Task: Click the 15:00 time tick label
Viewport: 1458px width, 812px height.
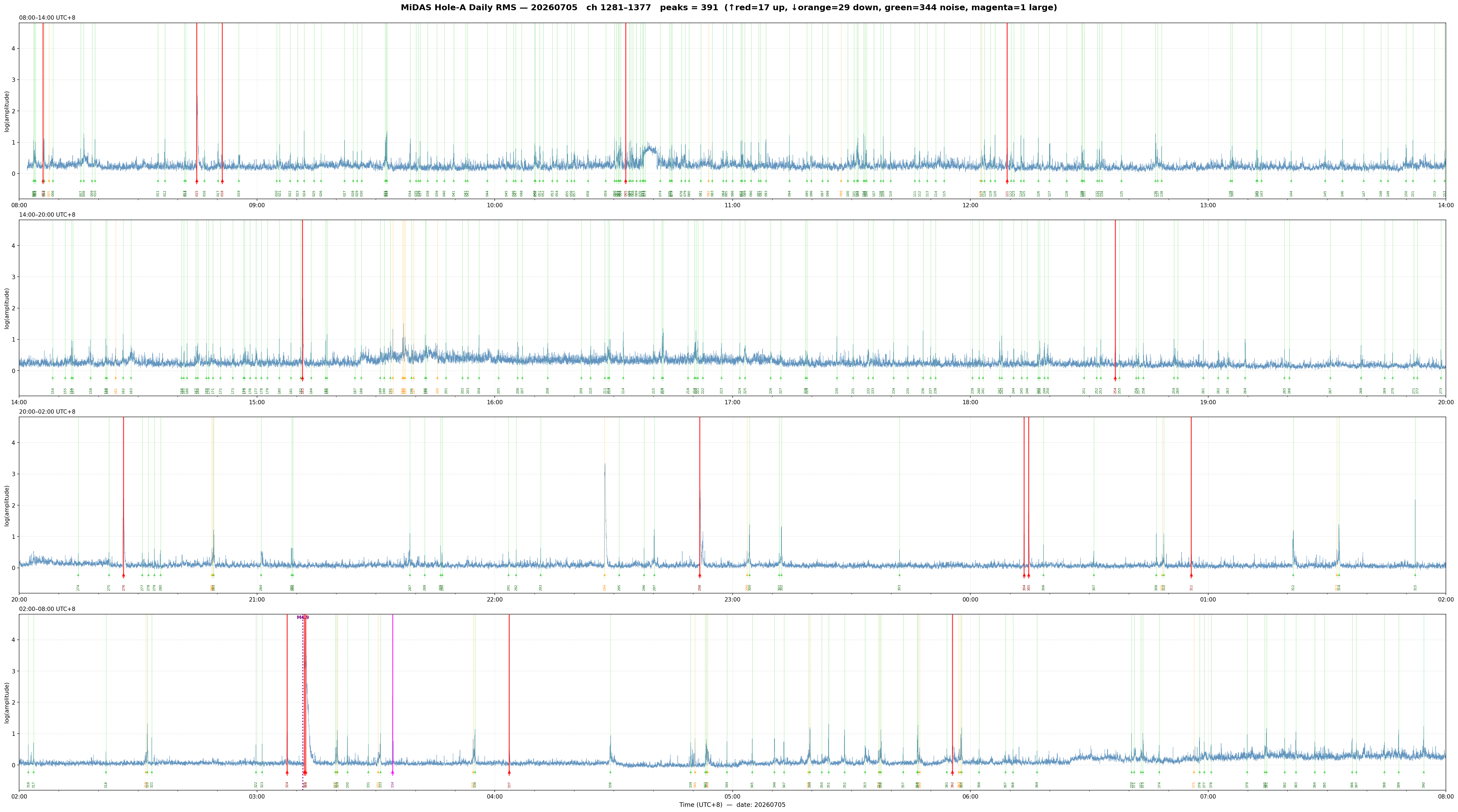Action: click(257, 402)
